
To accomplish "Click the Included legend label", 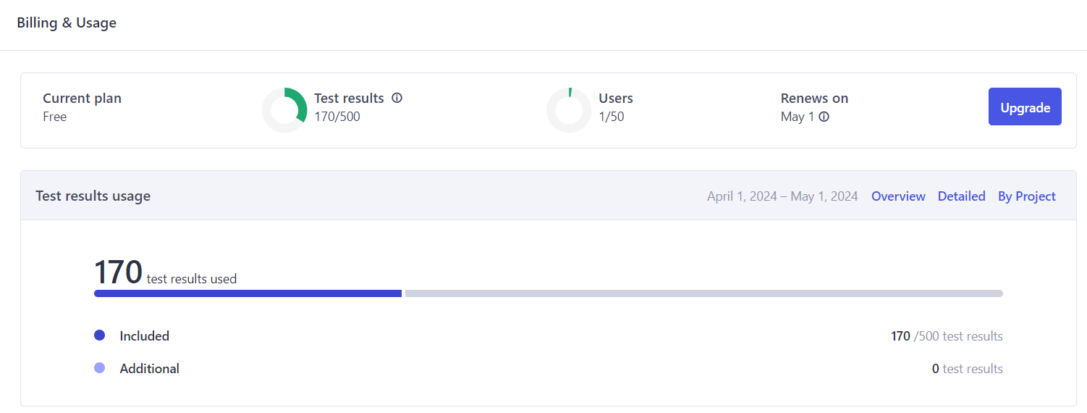I will tap(144, 336).
